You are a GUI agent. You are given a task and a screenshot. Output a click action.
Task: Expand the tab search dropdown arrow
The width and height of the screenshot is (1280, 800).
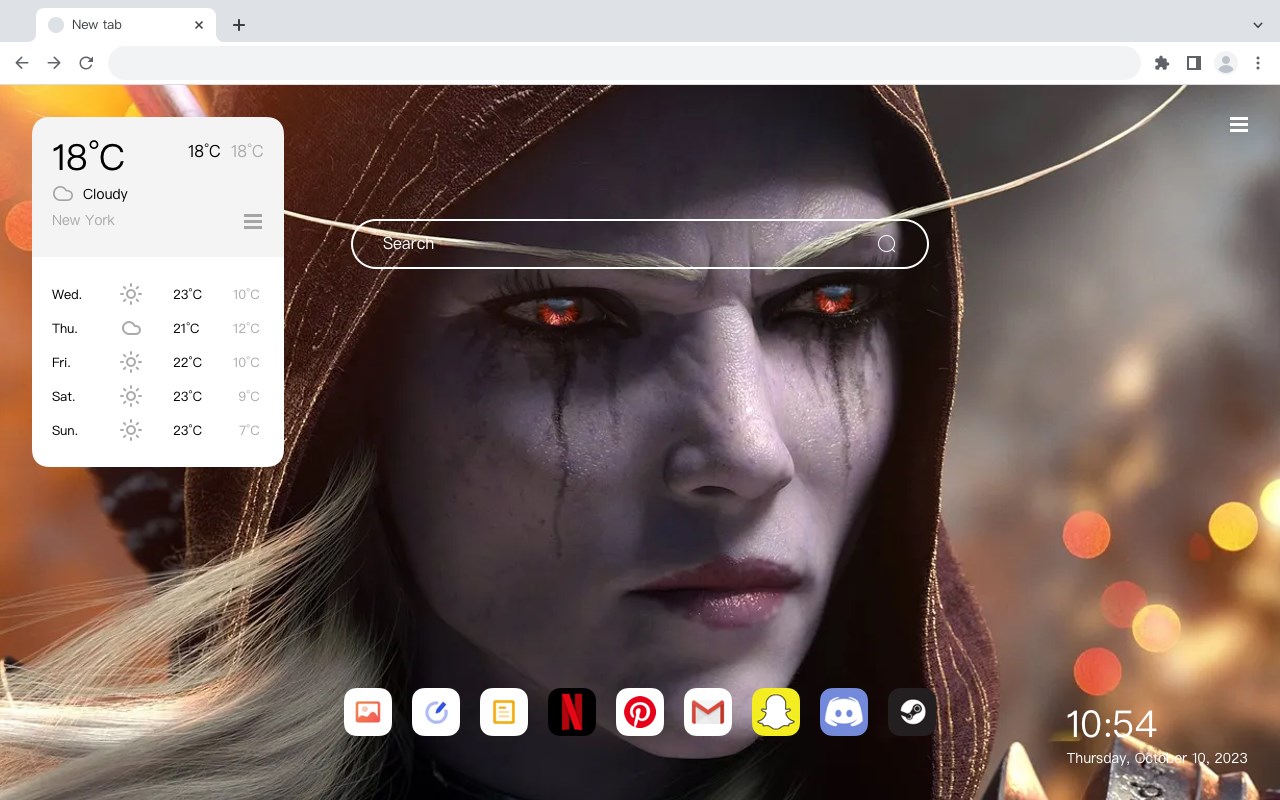point(1258,25)
